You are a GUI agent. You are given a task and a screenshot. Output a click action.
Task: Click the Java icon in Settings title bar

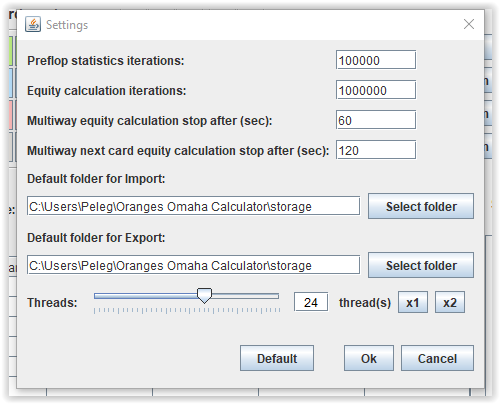point(33,24)
